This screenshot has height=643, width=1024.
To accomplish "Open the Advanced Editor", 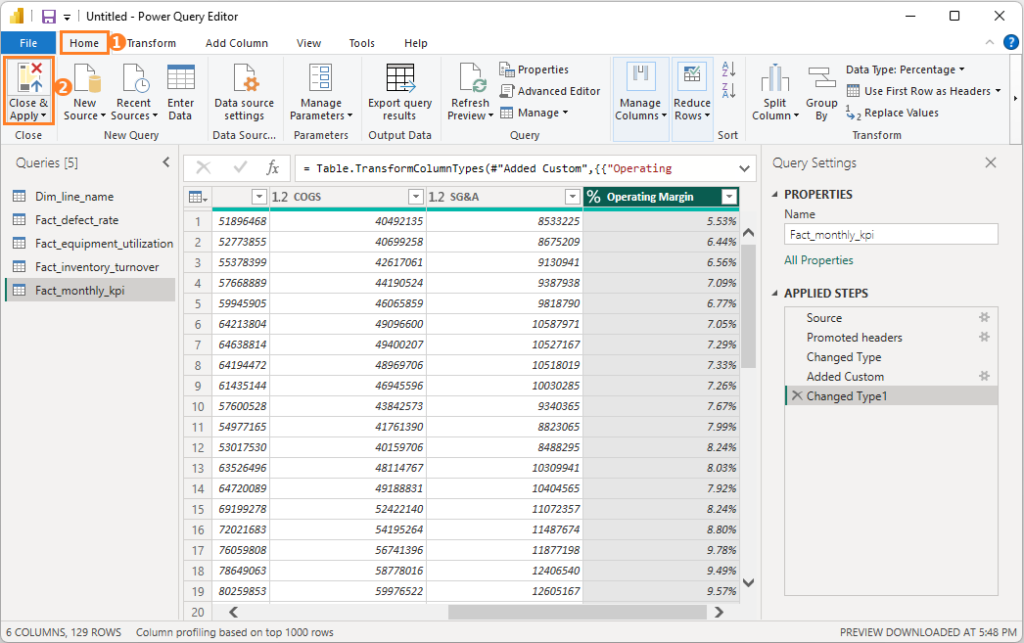I will click(550, 91).
